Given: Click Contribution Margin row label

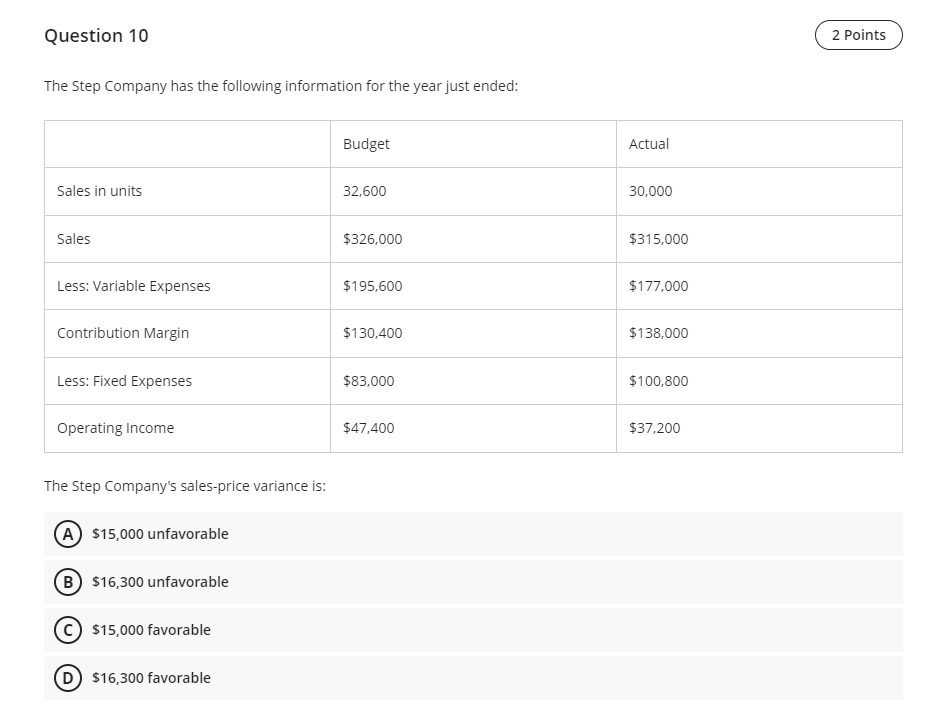Looking at the screenshot, I should tap(123, 334).
